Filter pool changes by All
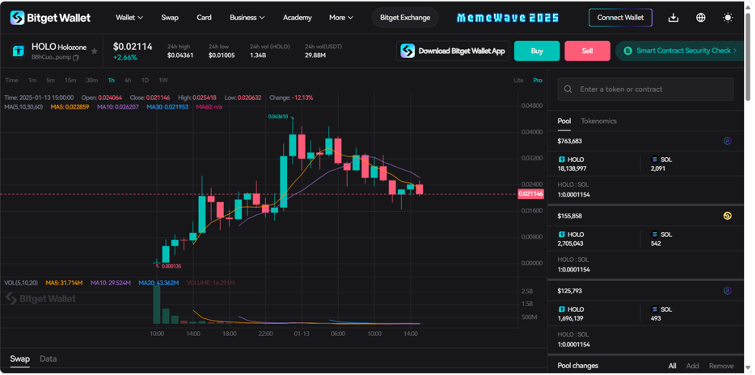755x375 pixels. coord(672,366)
